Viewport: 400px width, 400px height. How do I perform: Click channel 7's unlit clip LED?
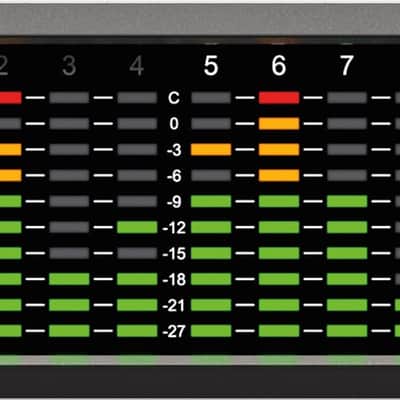point(347,98)
